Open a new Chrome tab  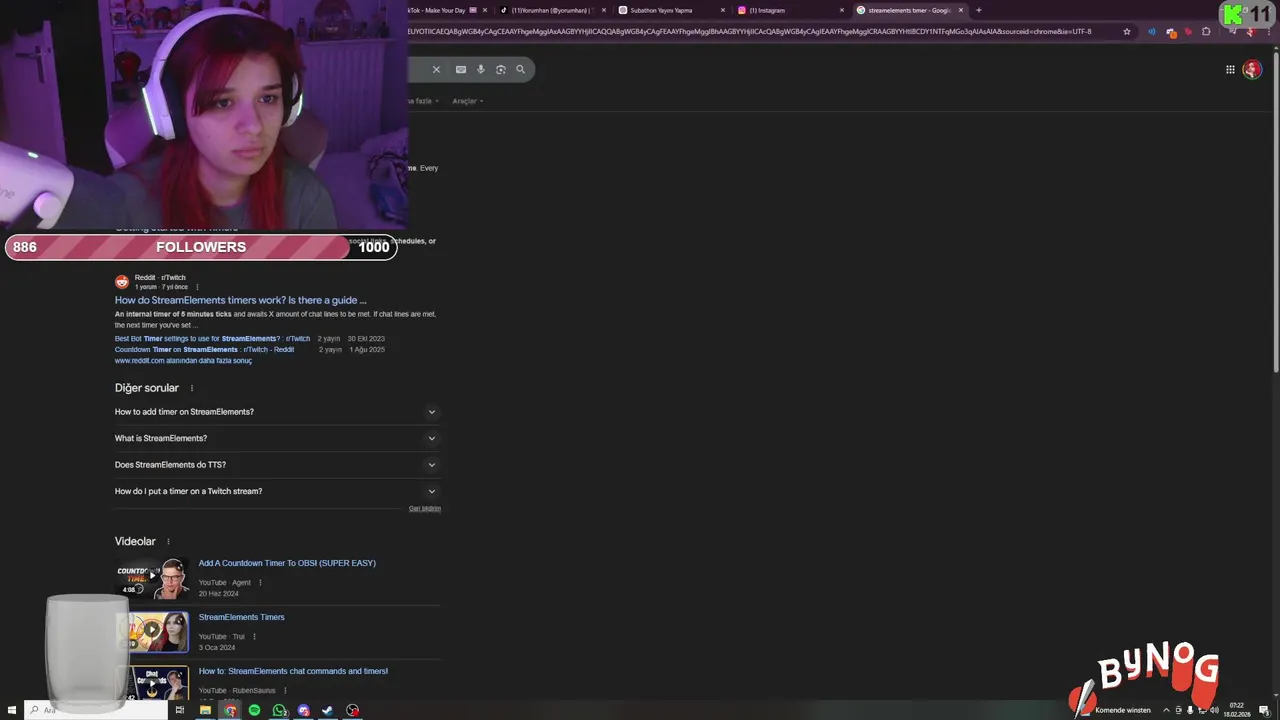pos(978,10)
